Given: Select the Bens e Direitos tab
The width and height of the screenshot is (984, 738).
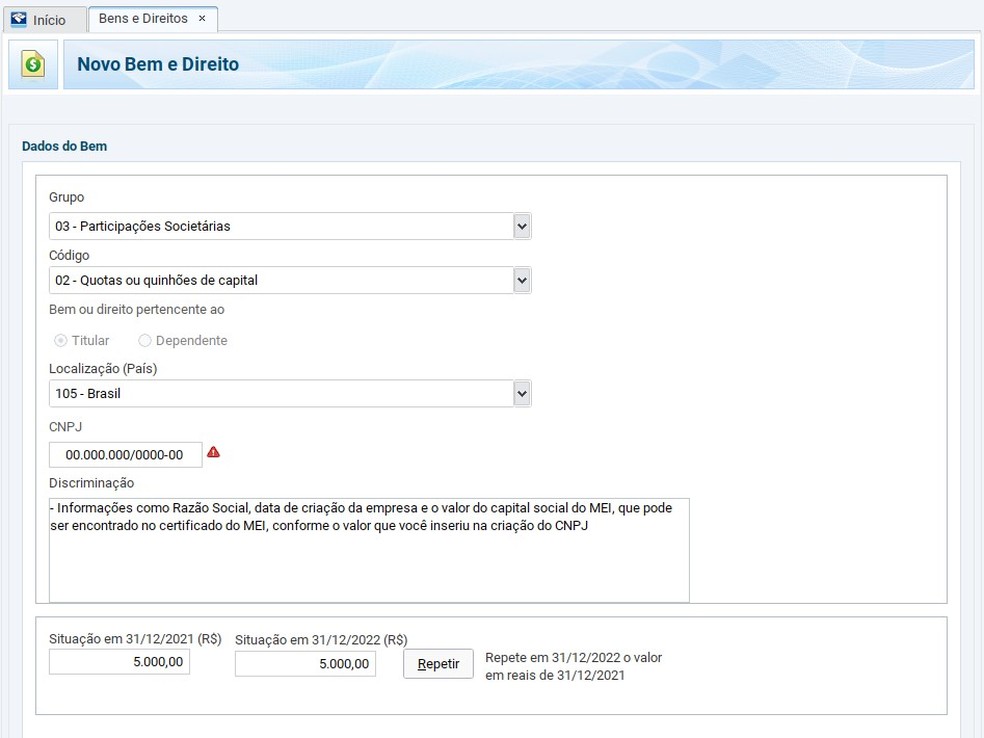Looking at the screenshot, I should [x=145, y=19].
